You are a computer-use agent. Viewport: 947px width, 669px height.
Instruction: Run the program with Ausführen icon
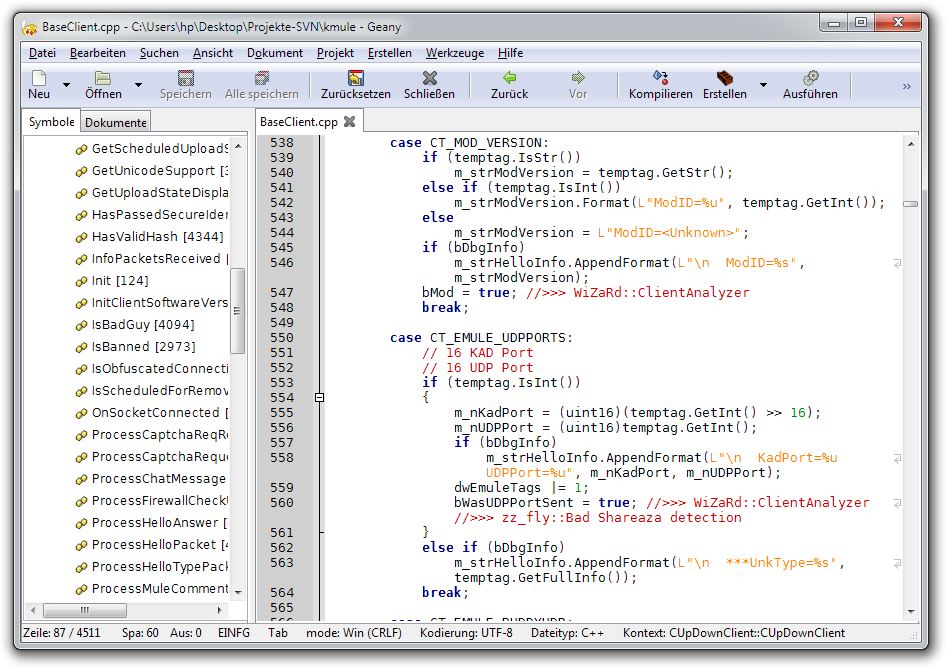click(x=810, y=78)
